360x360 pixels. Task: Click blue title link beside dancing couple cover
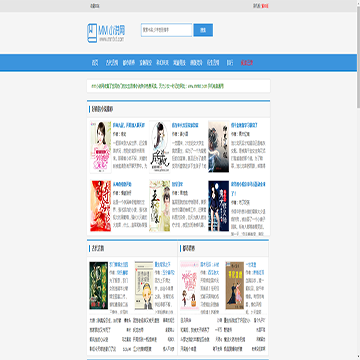click(251, 264)
